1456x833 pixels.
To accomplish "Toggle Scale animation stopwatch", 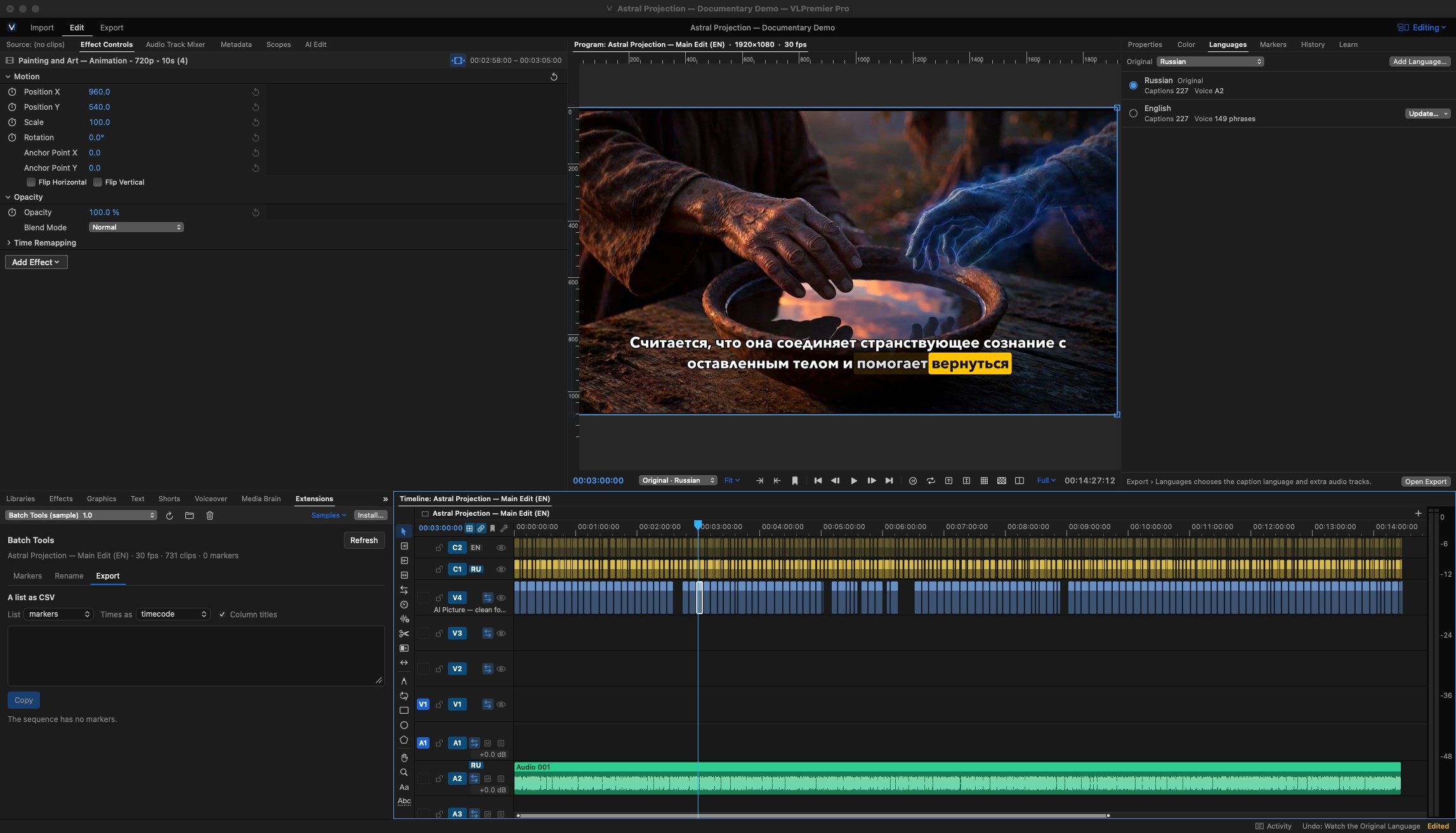I will coord(12,122).
